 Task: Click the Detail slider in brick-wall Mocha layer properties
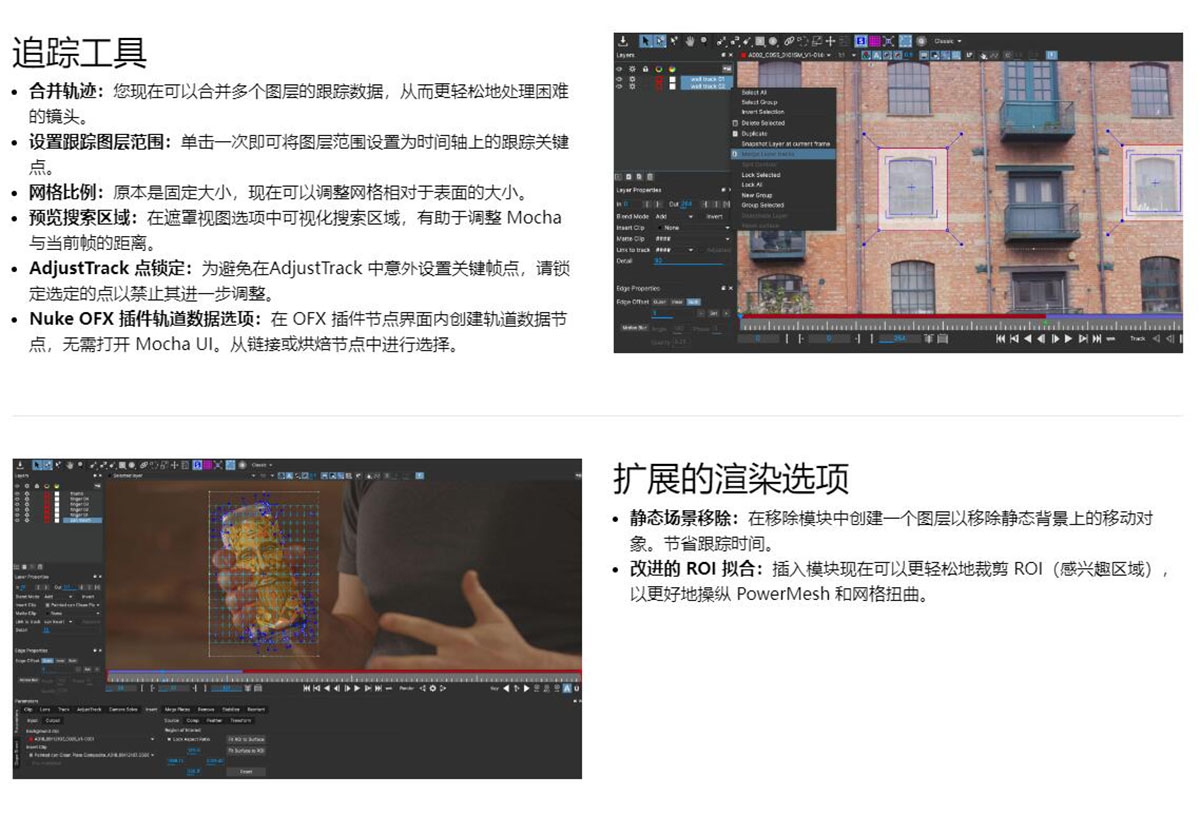point(688,261)
